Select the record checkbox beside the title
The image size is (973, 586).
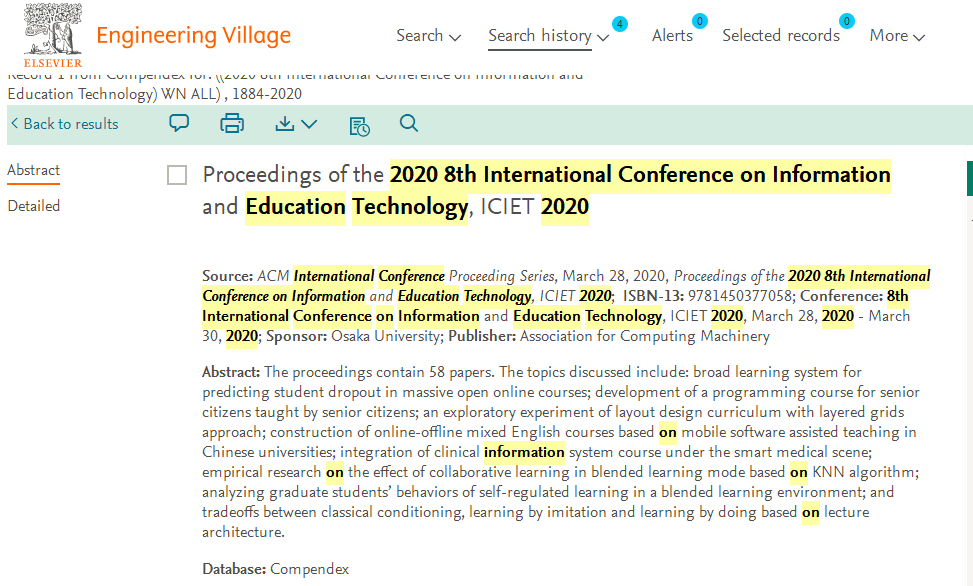[177, 176]
